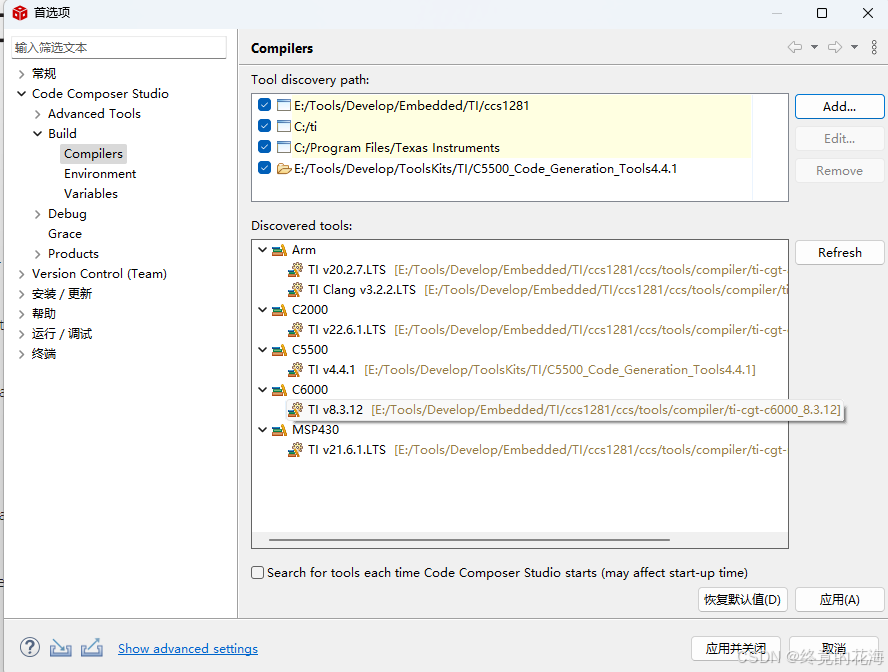Image resolution: width=888 pixels, height=672 pixels.
Task: Open the back history dropdown arrow
Action: coord(814,47)
